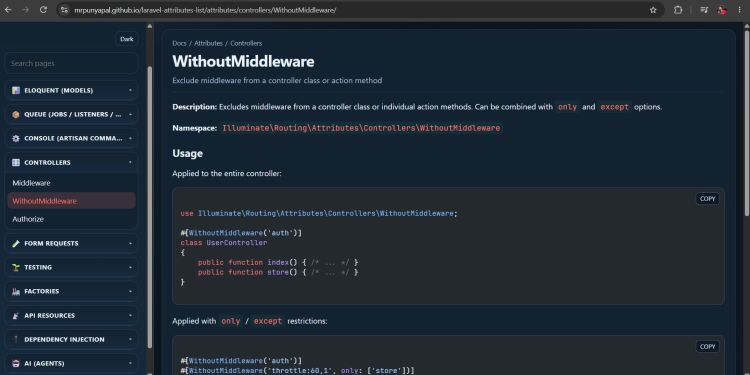The width and height of the screenshot is (750, 375).
Task: Click the Testing sprout icon
Action: (x=16, y=267)
